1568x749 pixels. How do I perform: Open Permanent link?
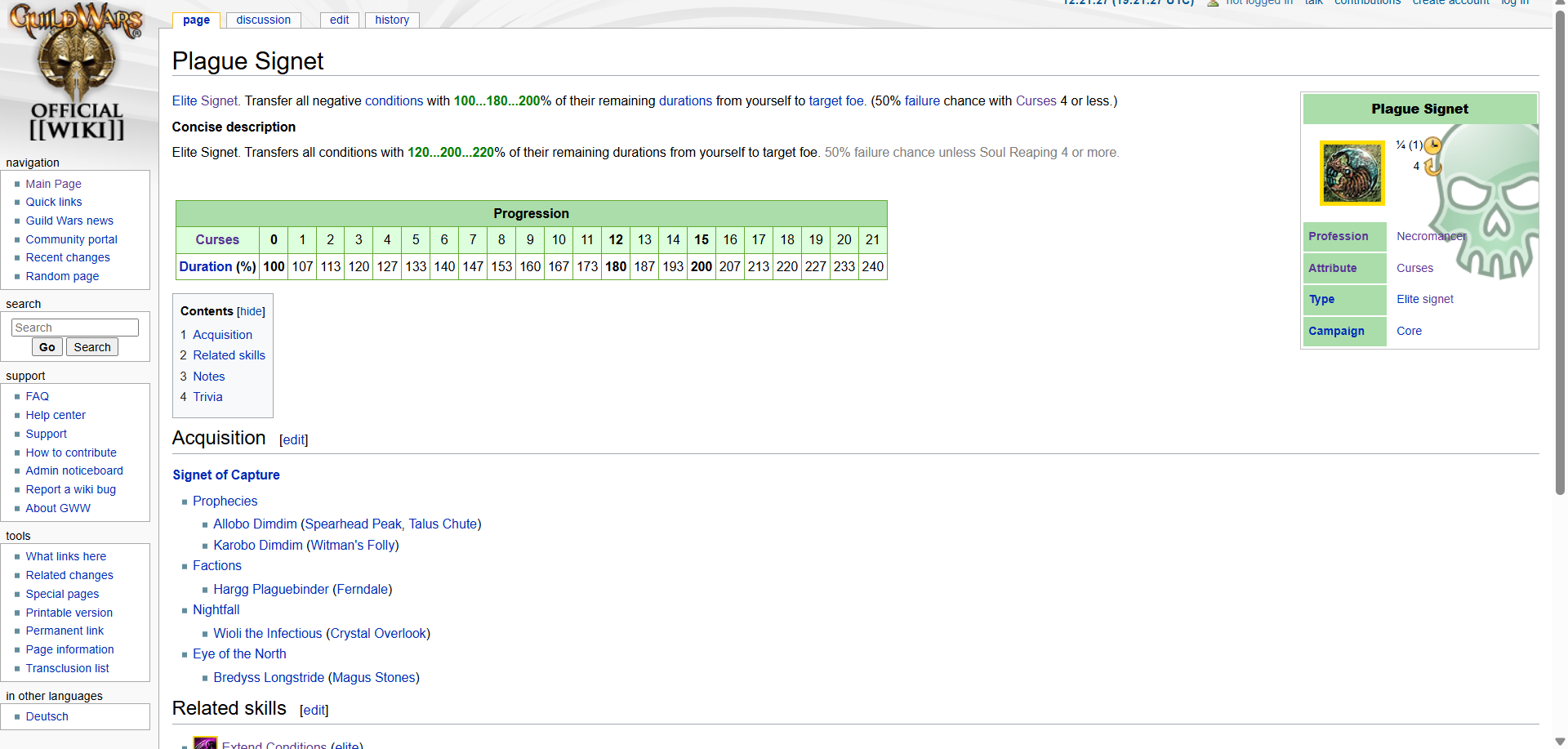pos(65,631)
